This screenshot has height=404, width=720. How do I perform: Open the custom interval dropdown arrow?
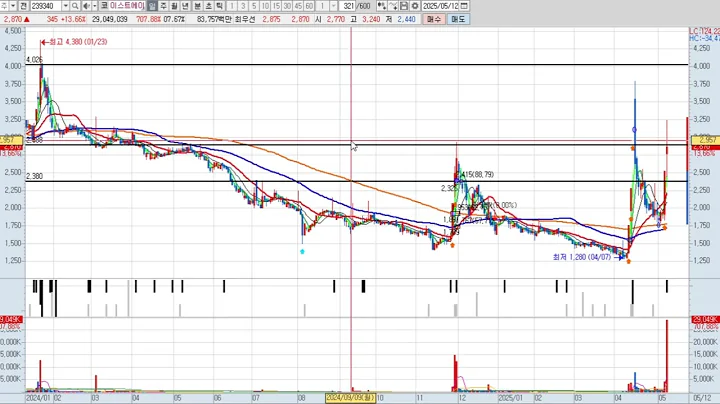tap(334, 6)
